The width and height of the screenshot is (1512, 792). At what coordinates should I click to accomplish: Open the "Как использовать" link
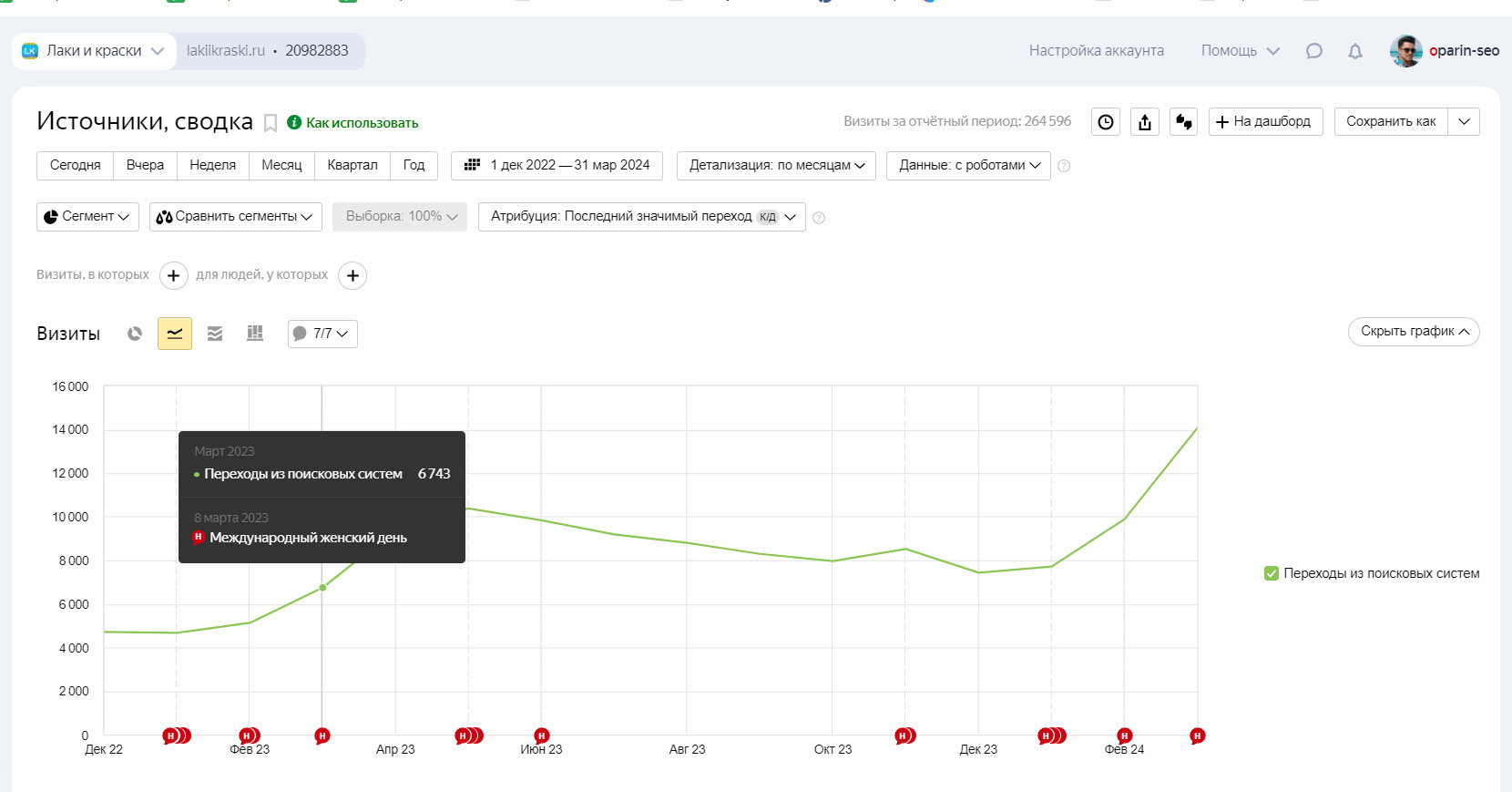point(362,123)
